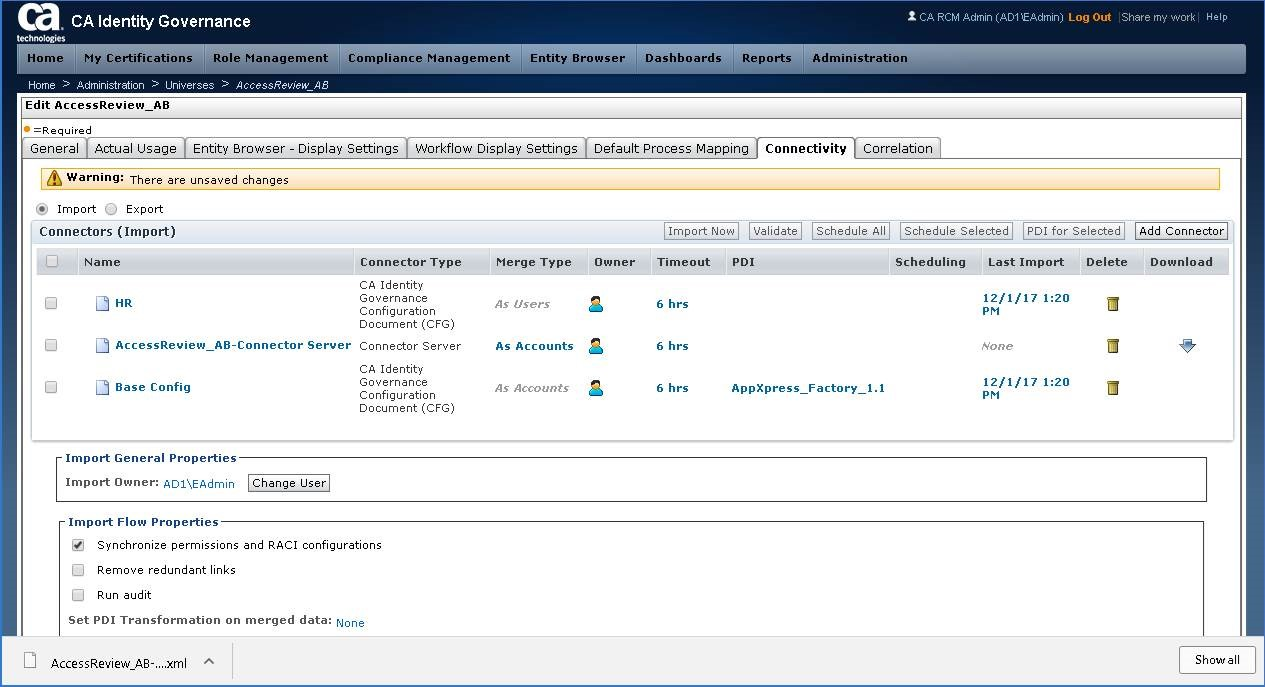Click the PDI for Selected button

(1074, 231)
